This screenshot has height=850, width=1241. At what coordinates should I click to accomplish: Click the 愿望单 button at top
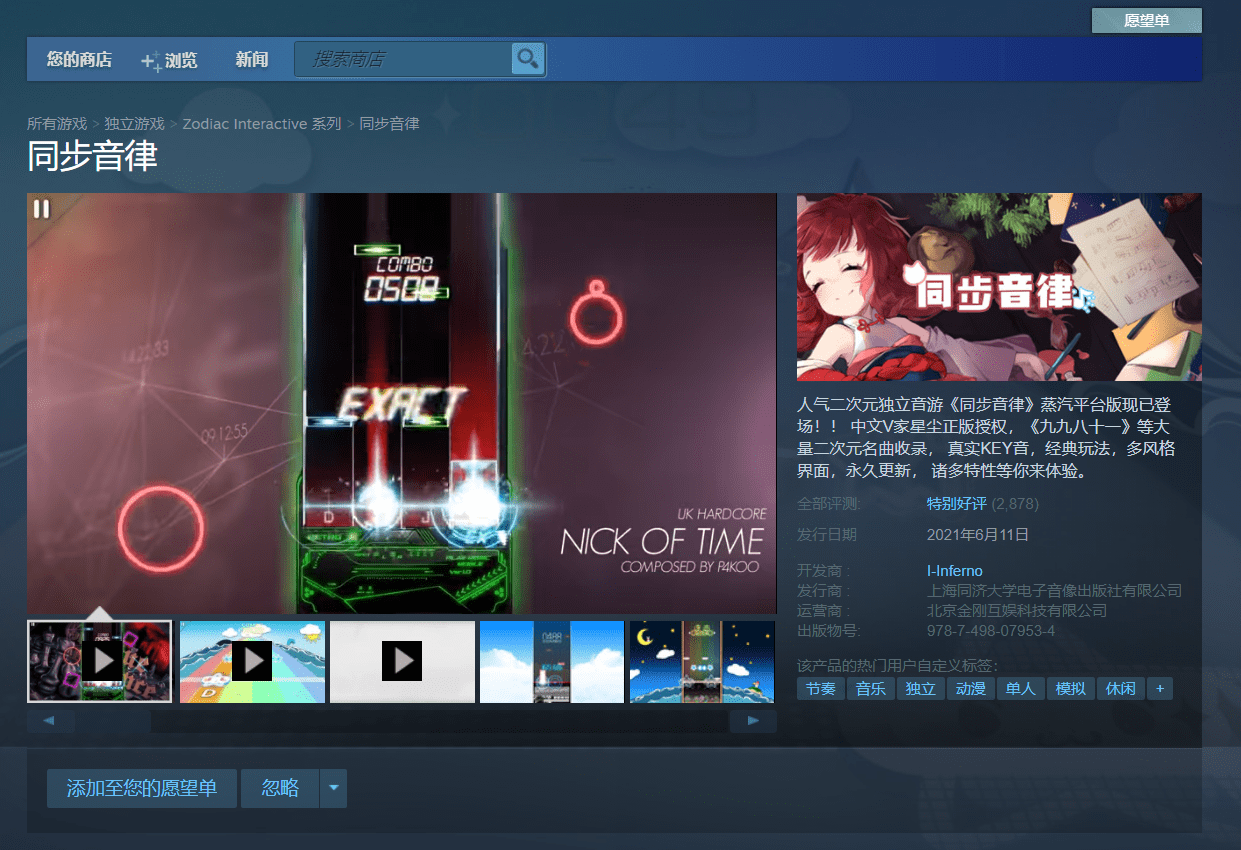[x=1147, y=20]
